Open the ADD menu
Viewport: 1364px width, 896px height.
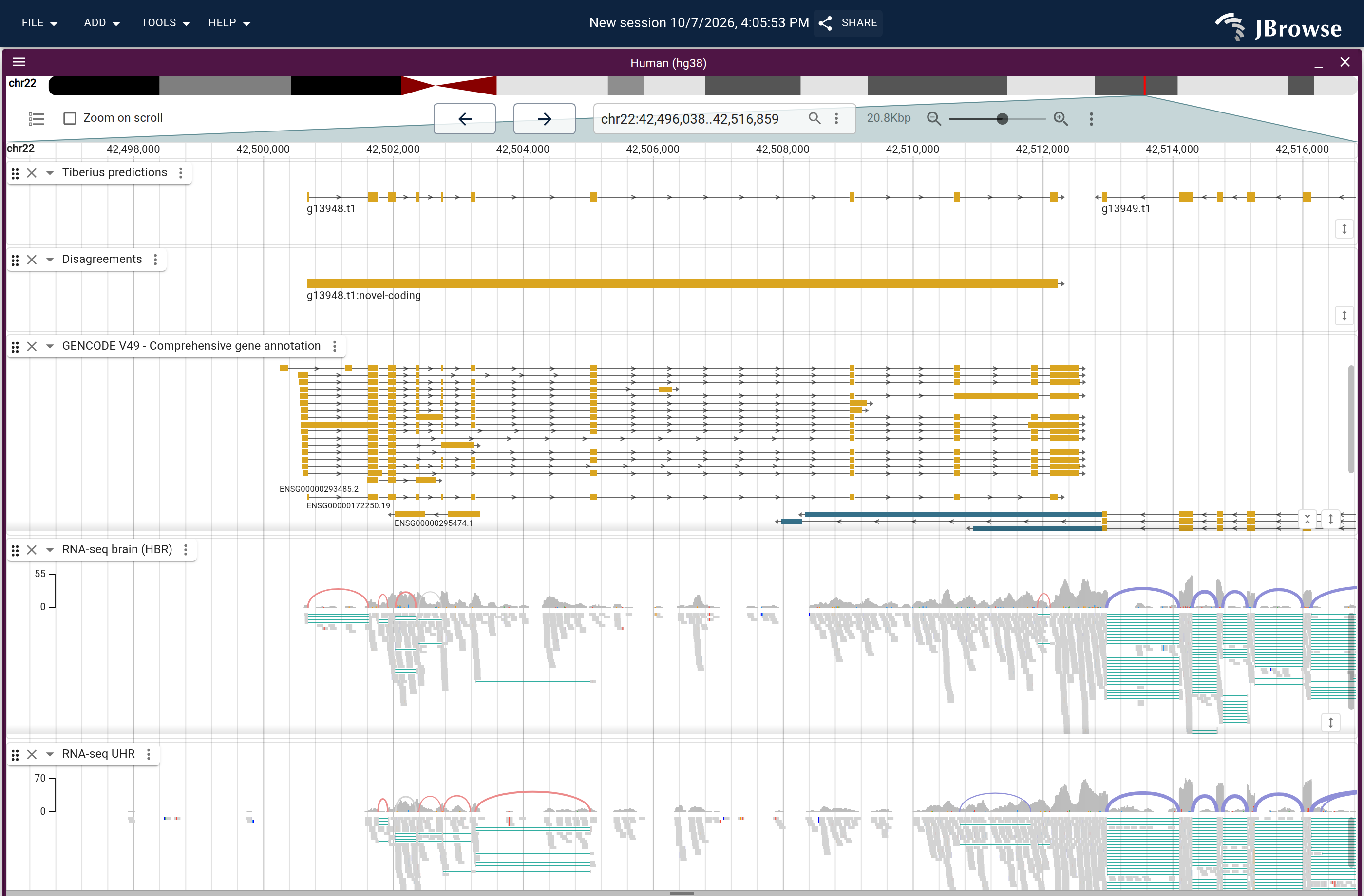(x=101, y=23)
